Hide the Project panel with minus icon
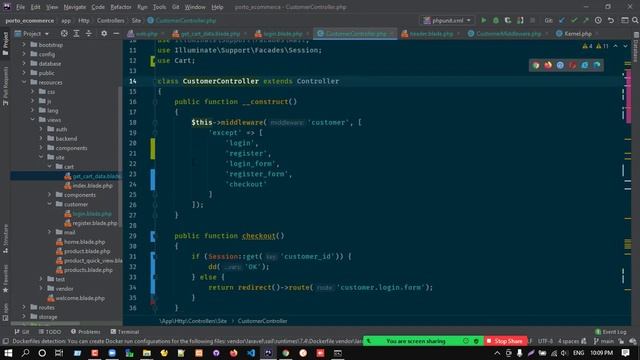Viewport: 640px width, 360px height. [x=116, y=33]
